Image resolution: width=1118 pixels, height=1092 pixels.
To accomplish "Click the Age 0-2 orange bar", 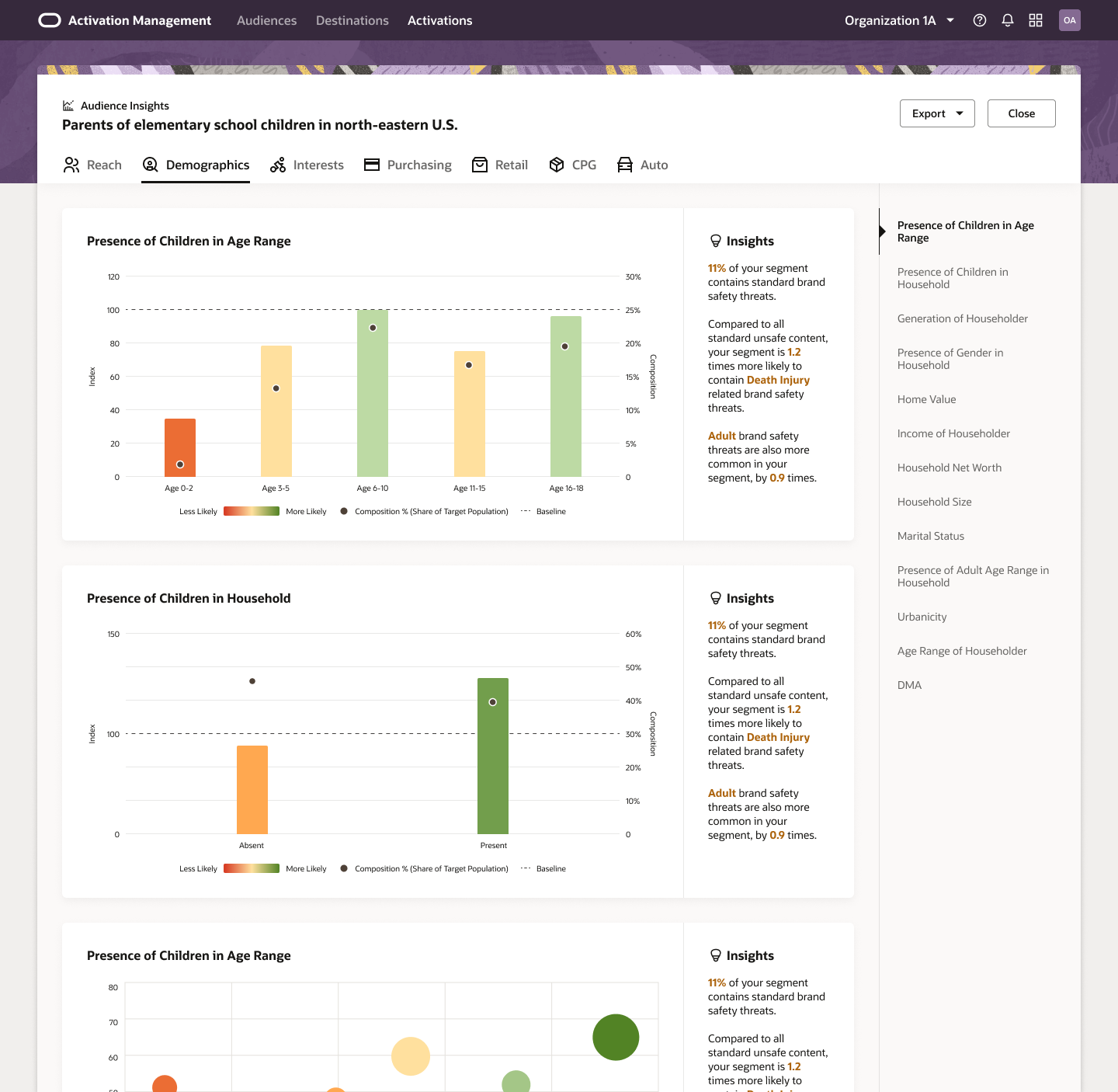I will (180, 447).
